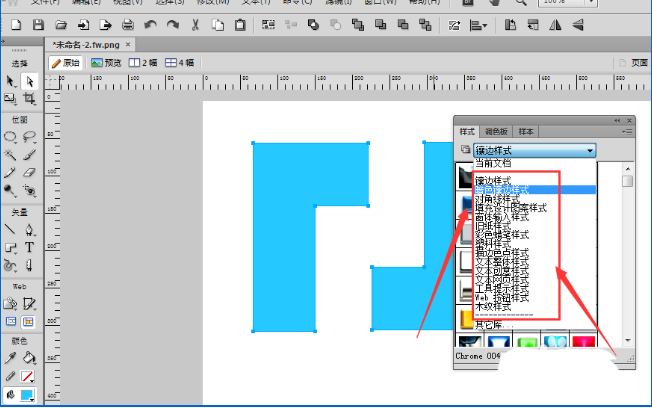
Task: Select the Eraser tool
Action: coord(29,173)
